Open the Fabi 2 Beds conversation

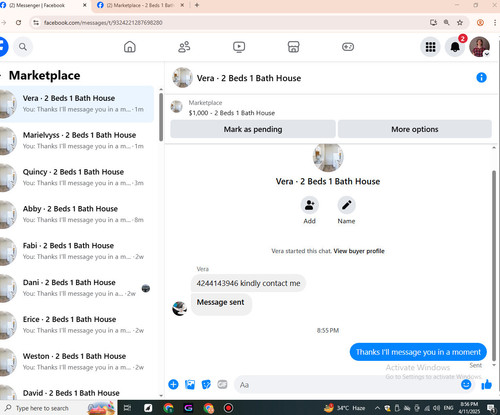coord(77,251)
